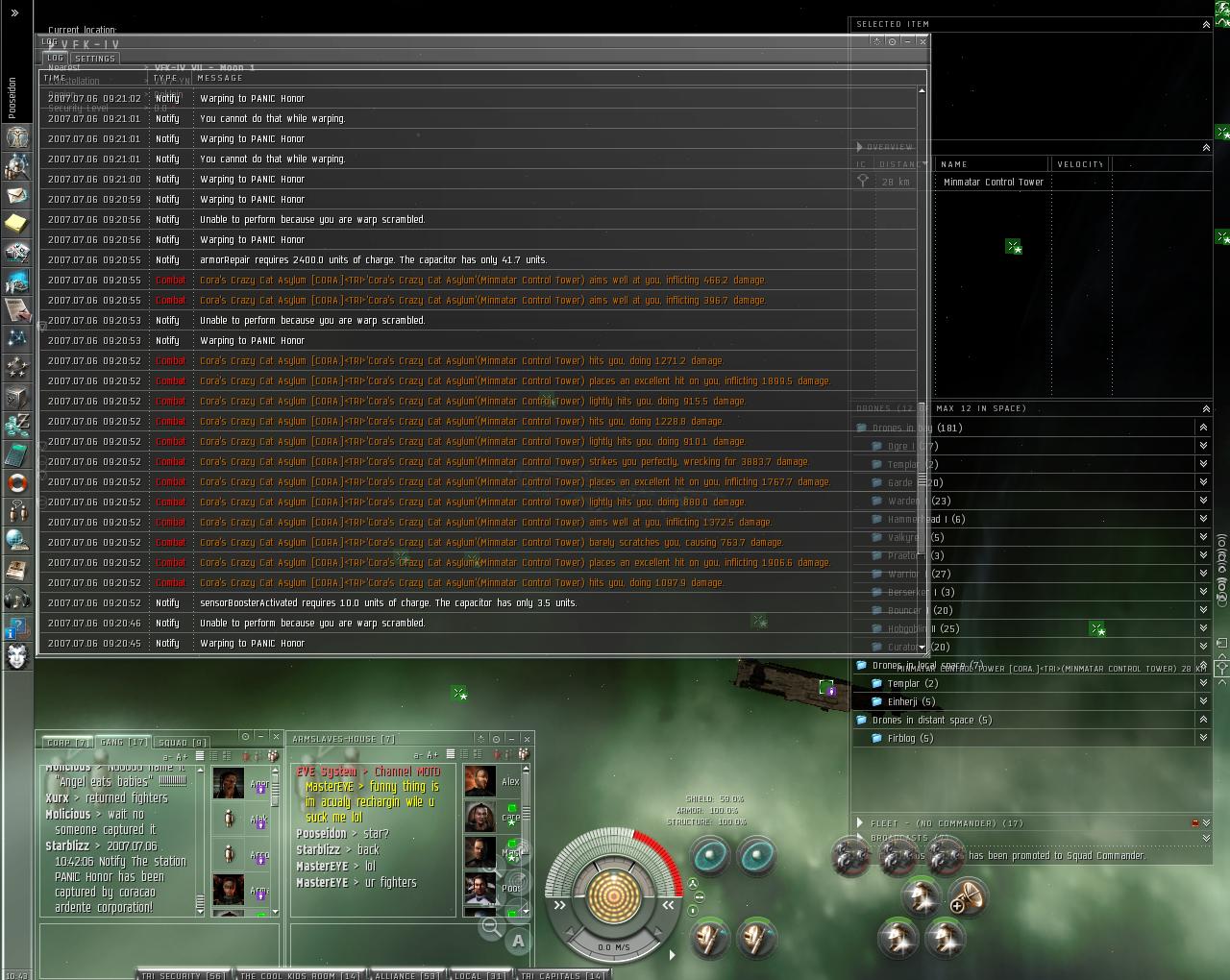Activate the dish-with-plus sensor module

tap(969, 897)
